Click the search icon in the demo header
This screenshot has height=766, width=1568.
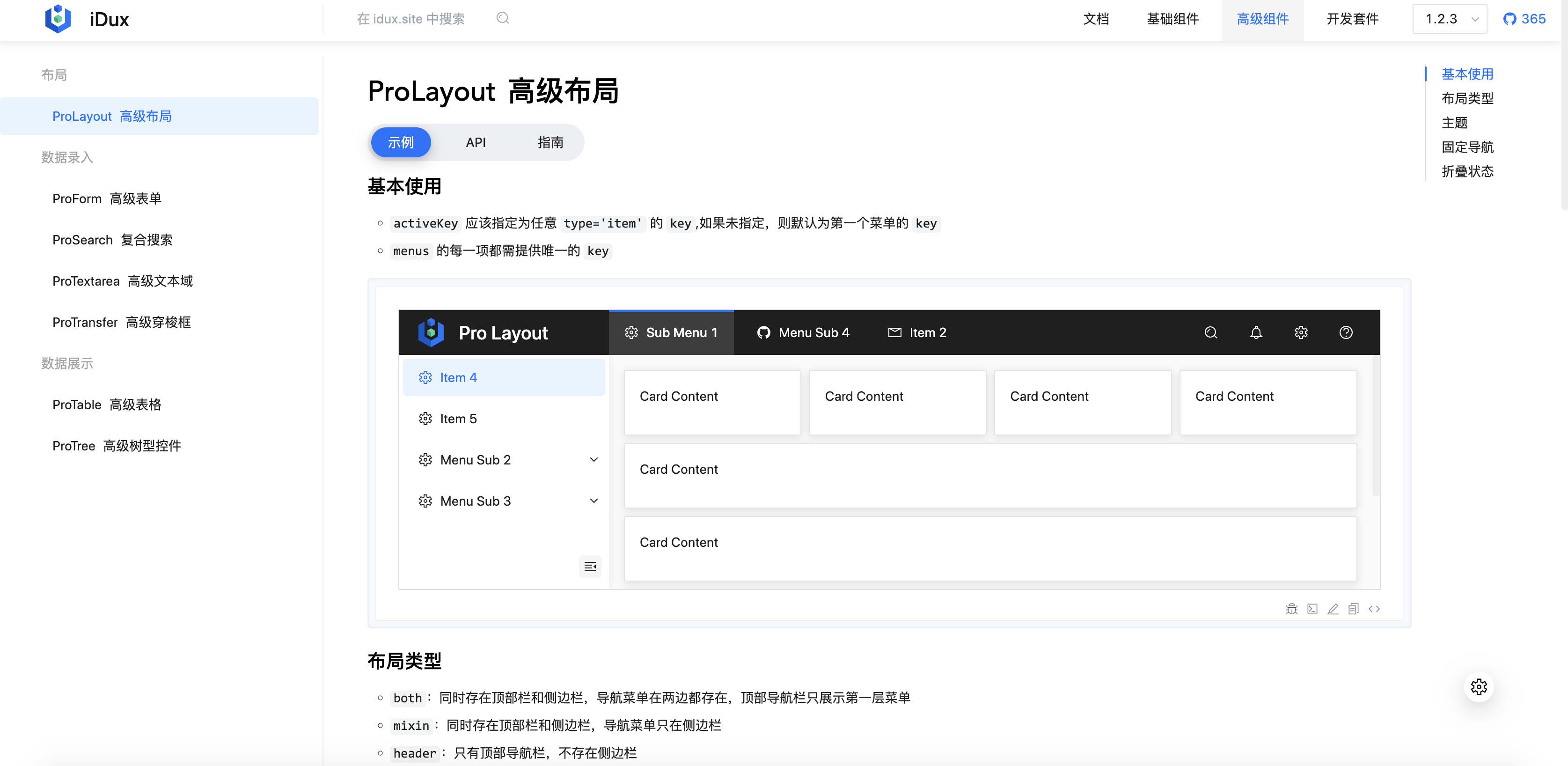(x=1211, y=332)
